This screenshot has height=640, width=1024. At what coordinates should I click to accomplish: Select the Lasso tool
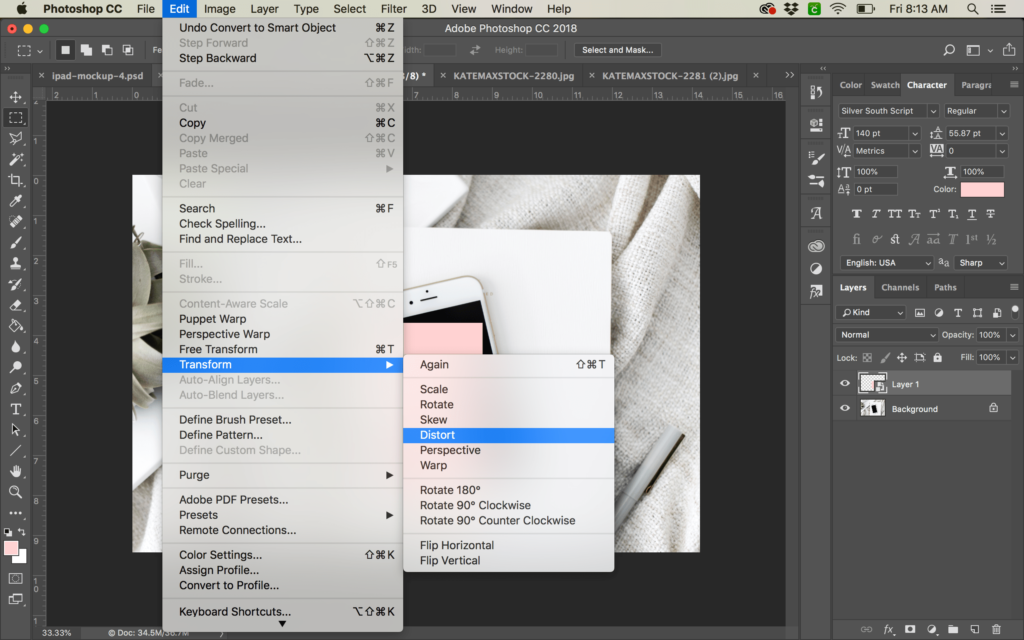point(16,138)
